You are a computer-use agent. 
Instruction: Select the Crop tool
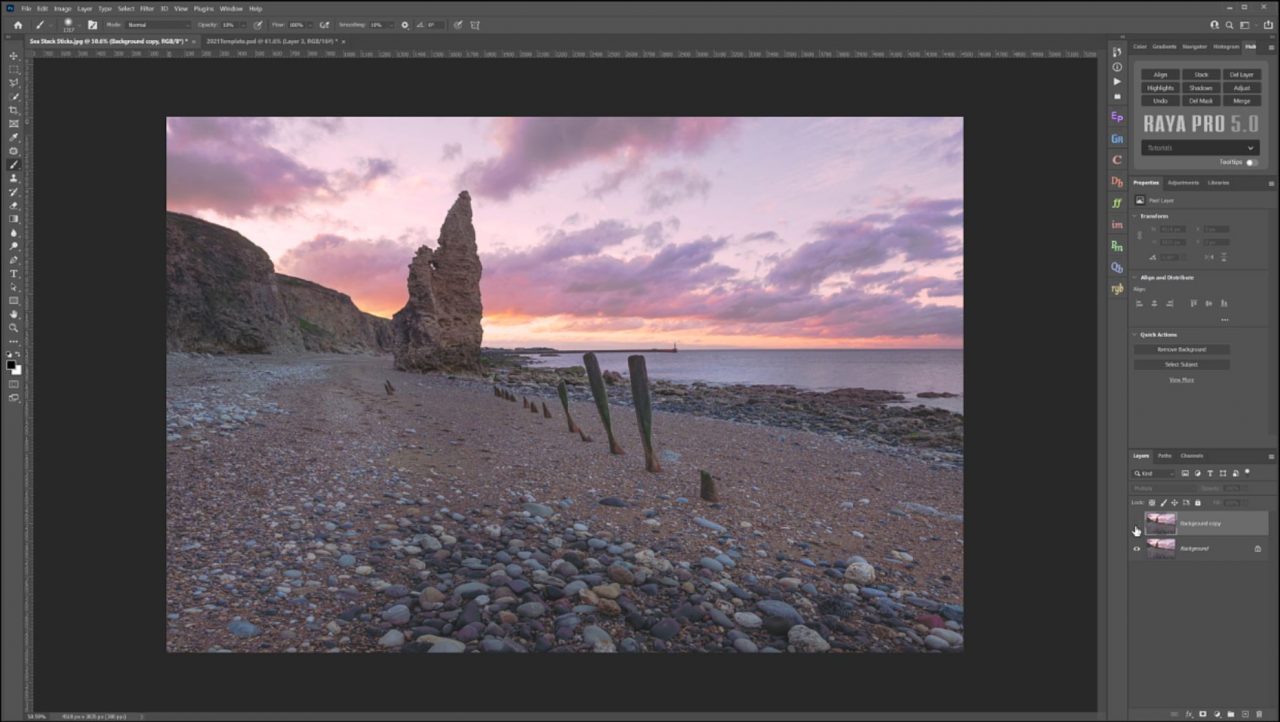[x=13, y=110]
